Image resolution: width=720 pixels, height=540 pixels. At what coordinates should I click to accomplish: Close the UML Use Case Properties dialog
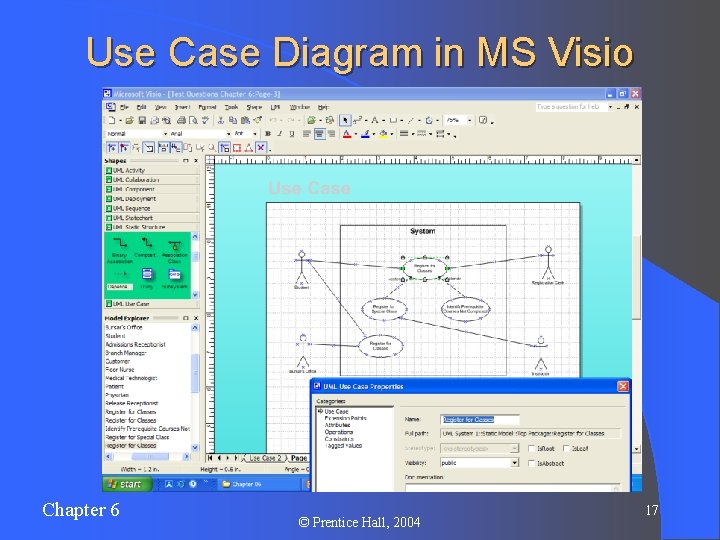point(623,387)
